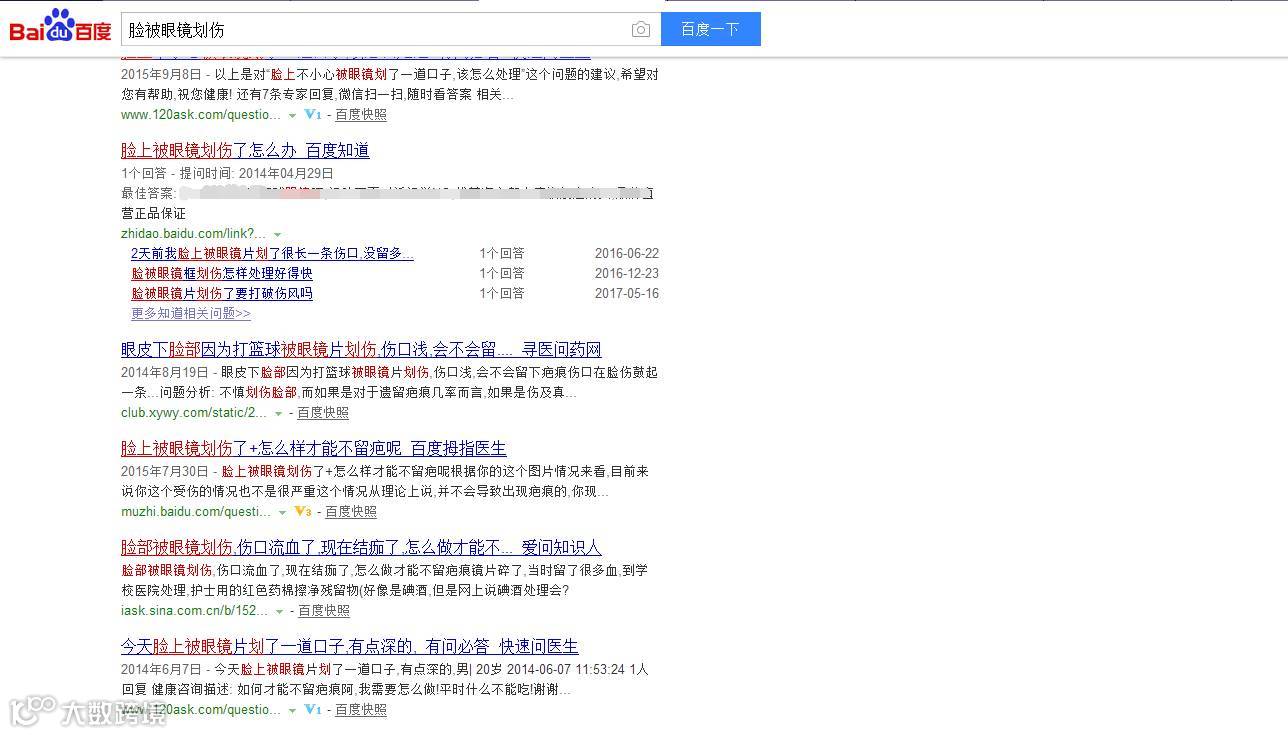Open 百度快照 for the 2014年6月7日 result
The width and height of the screenshot is (1288, 735).
(361, 709)
